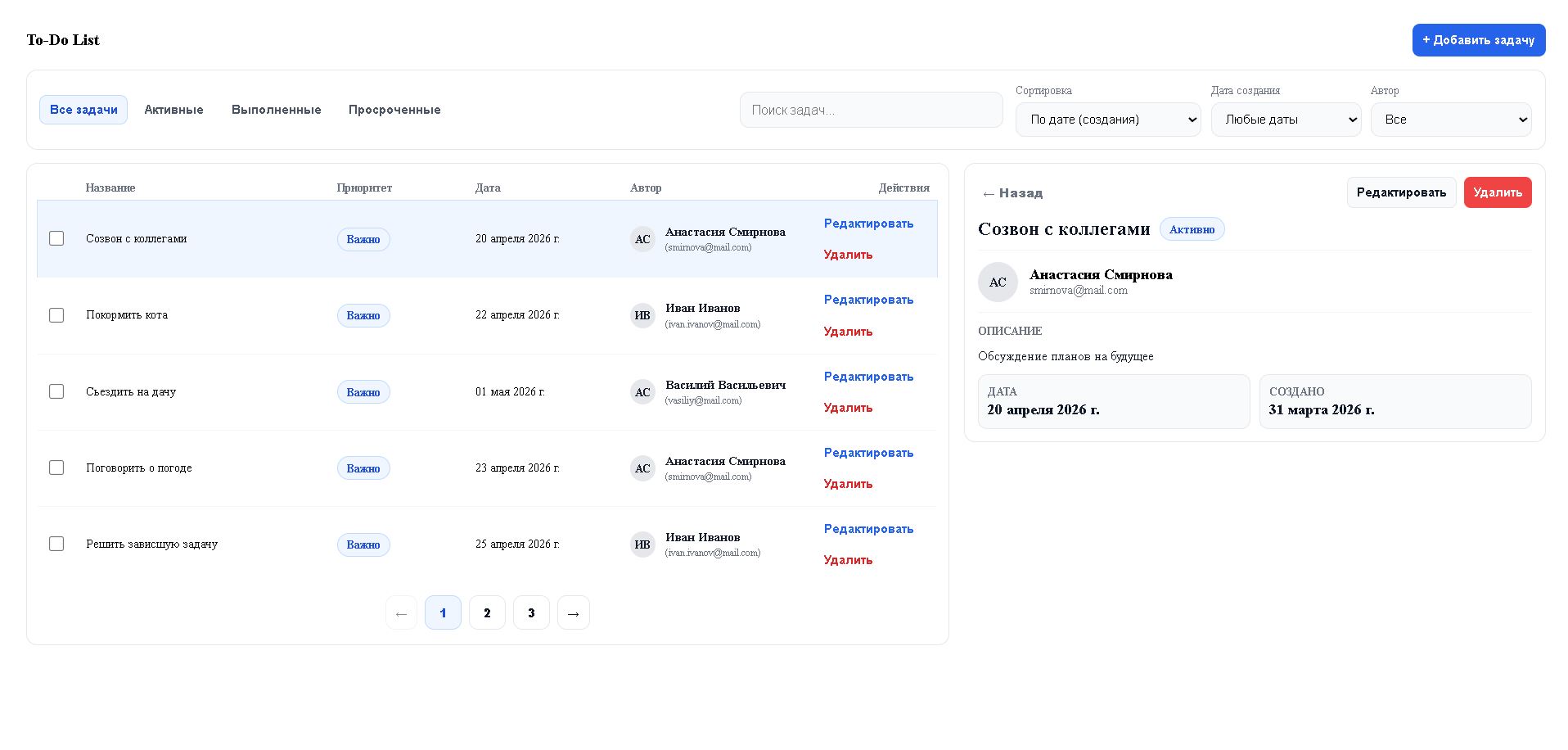Click the Важно badge for Покормить кота
This screenshot has width=1568, height=750.
[363, 315]
